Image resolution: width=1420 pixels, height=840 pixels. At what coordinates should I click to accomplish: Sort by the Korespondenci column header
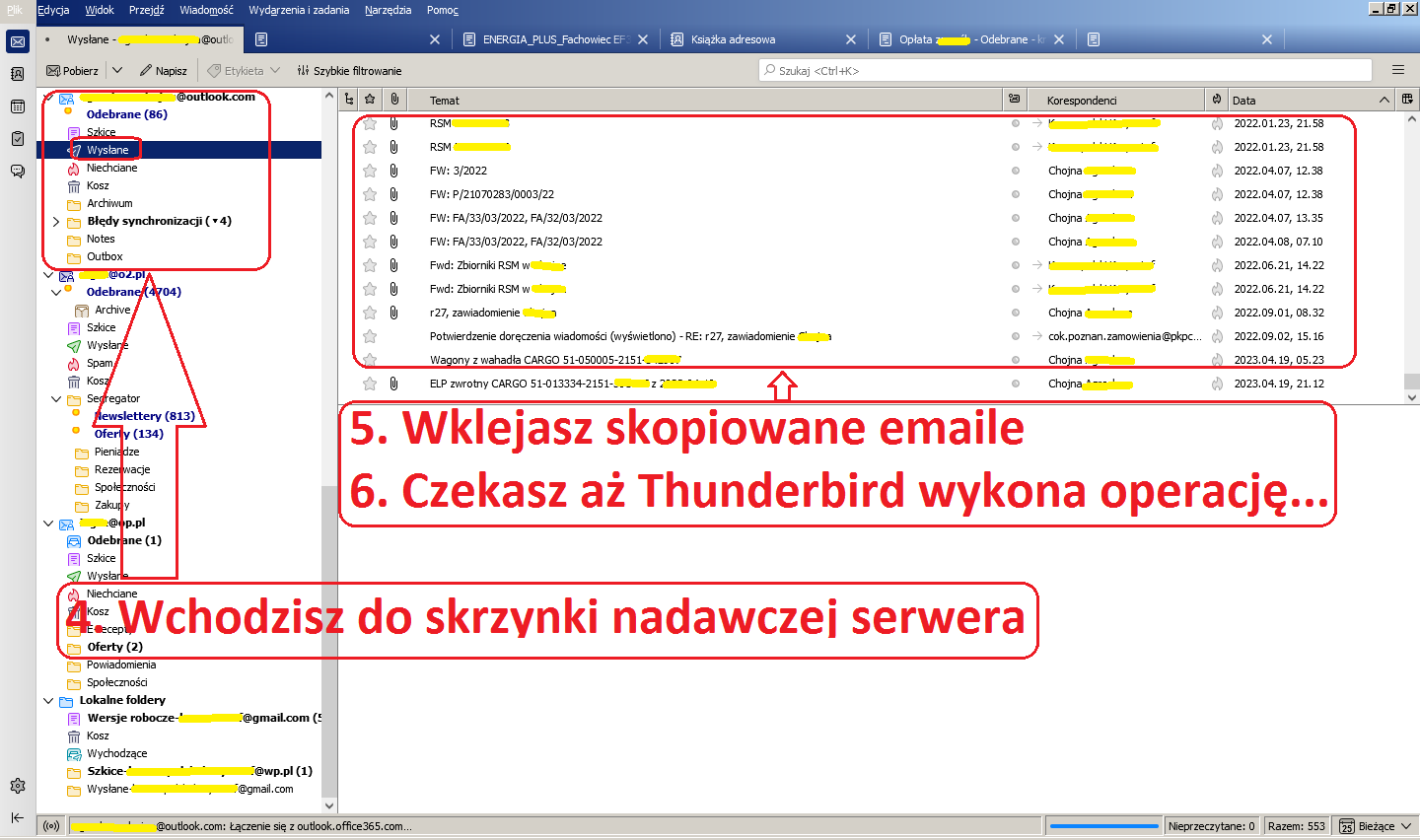pyautogui.click(x=1115, y=100)
